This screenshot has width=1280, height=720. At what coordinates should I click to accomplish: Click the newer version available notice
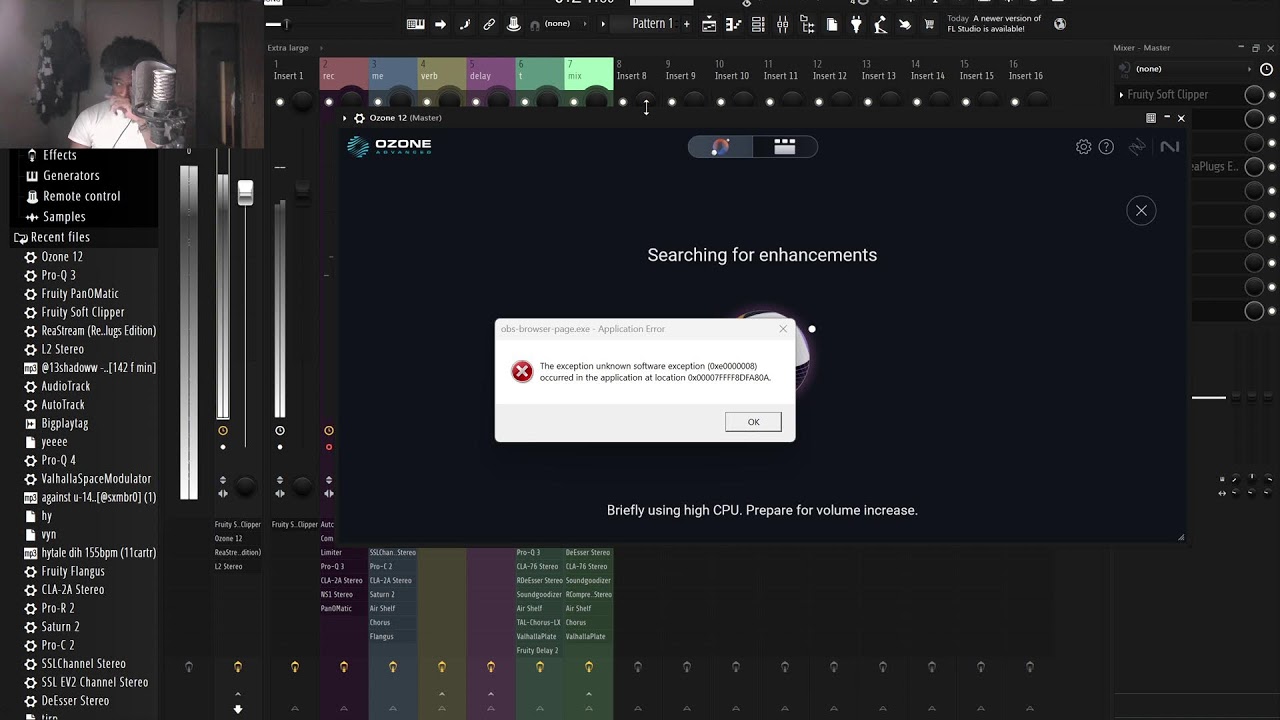996,24
